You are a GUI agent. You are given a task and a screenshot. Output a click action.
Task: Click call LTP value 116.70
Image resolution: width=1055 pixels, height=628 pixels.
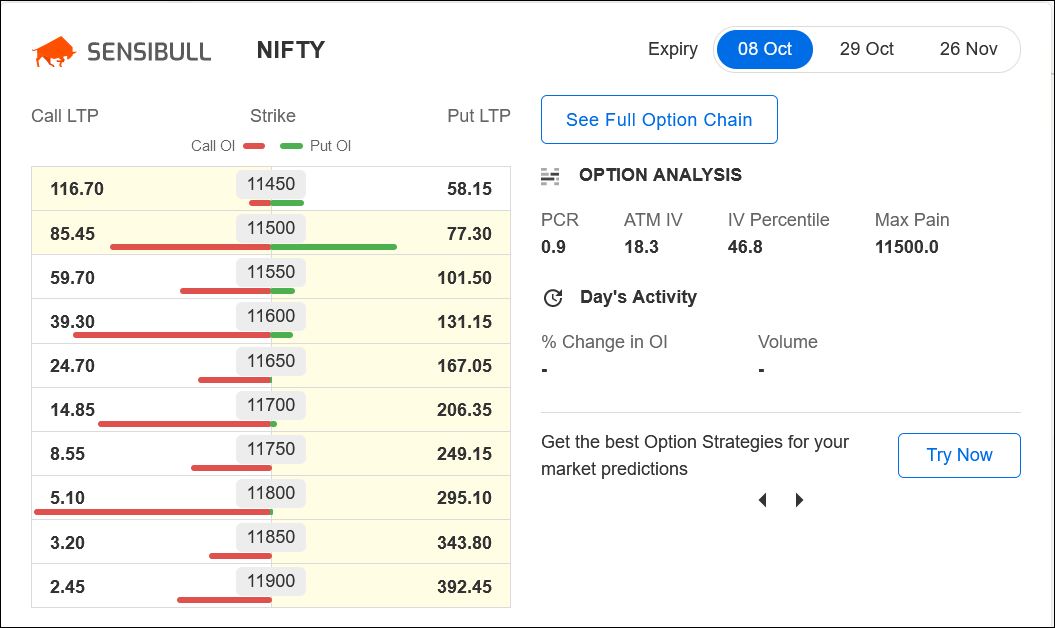(x=77, y=189)
